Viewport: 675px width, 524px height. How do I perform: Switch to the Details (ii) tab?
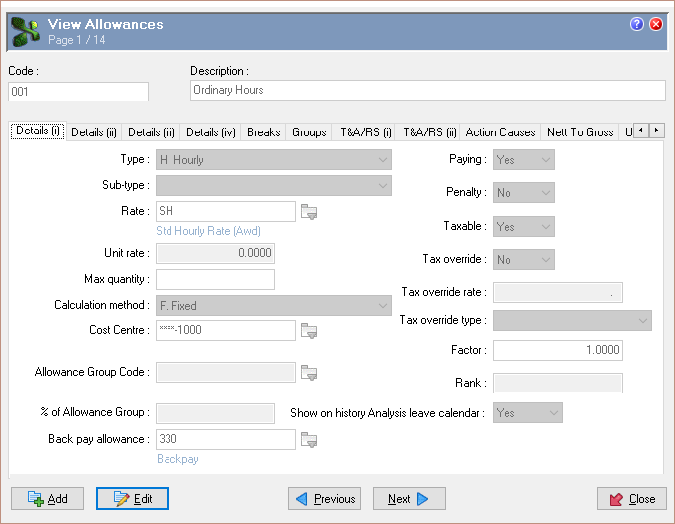(94, 132)
